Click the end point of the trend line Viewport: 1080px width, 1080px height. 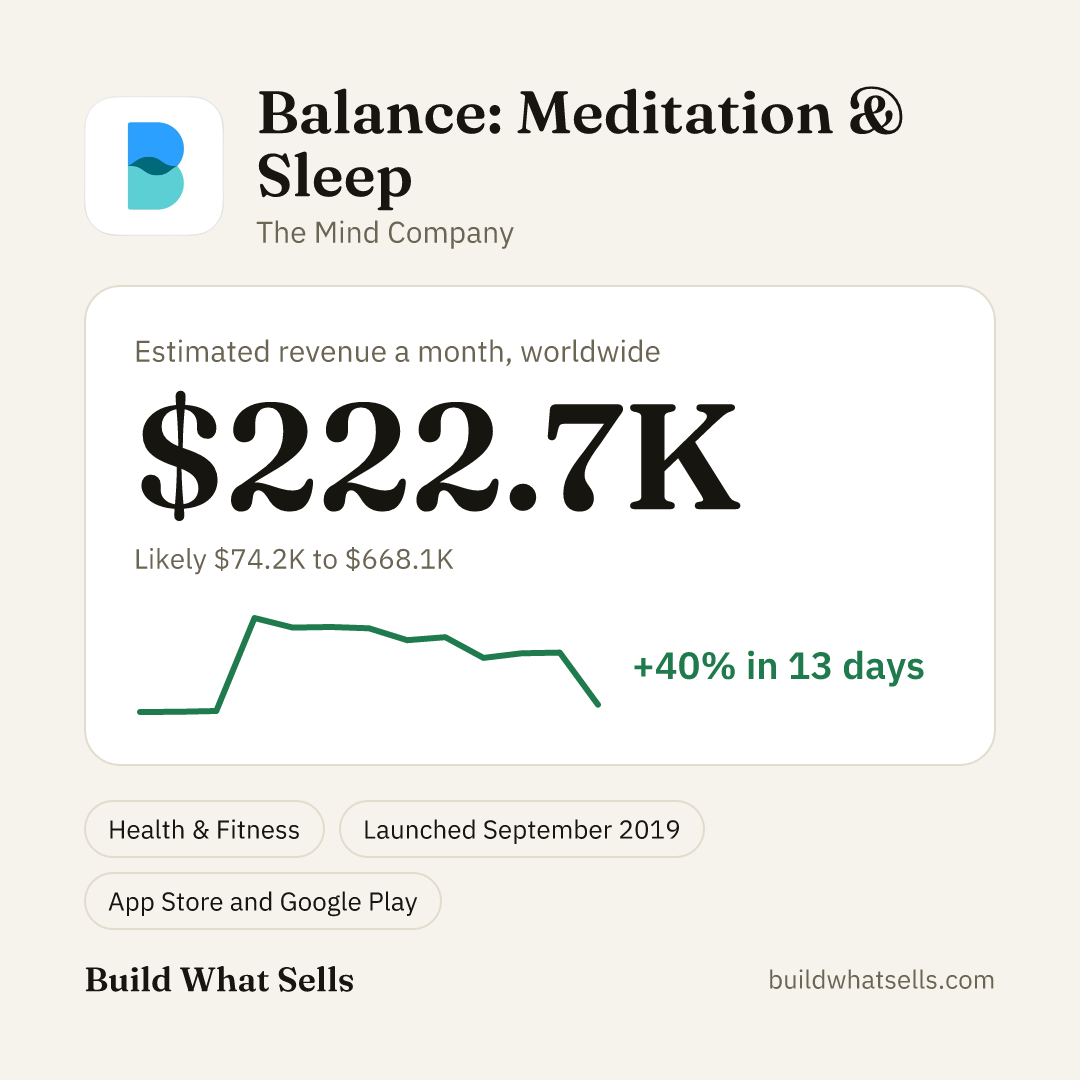pos(597,705)
